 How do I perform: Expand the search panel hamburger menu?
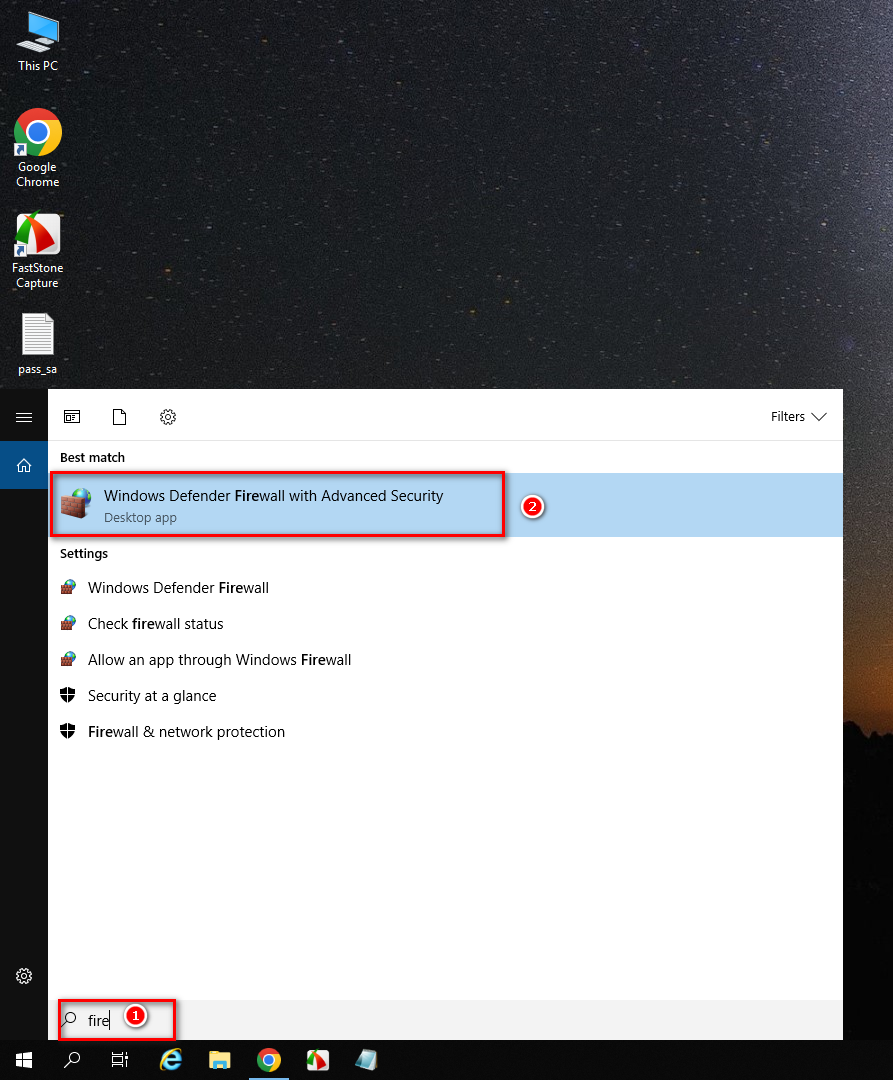point(24,417)
